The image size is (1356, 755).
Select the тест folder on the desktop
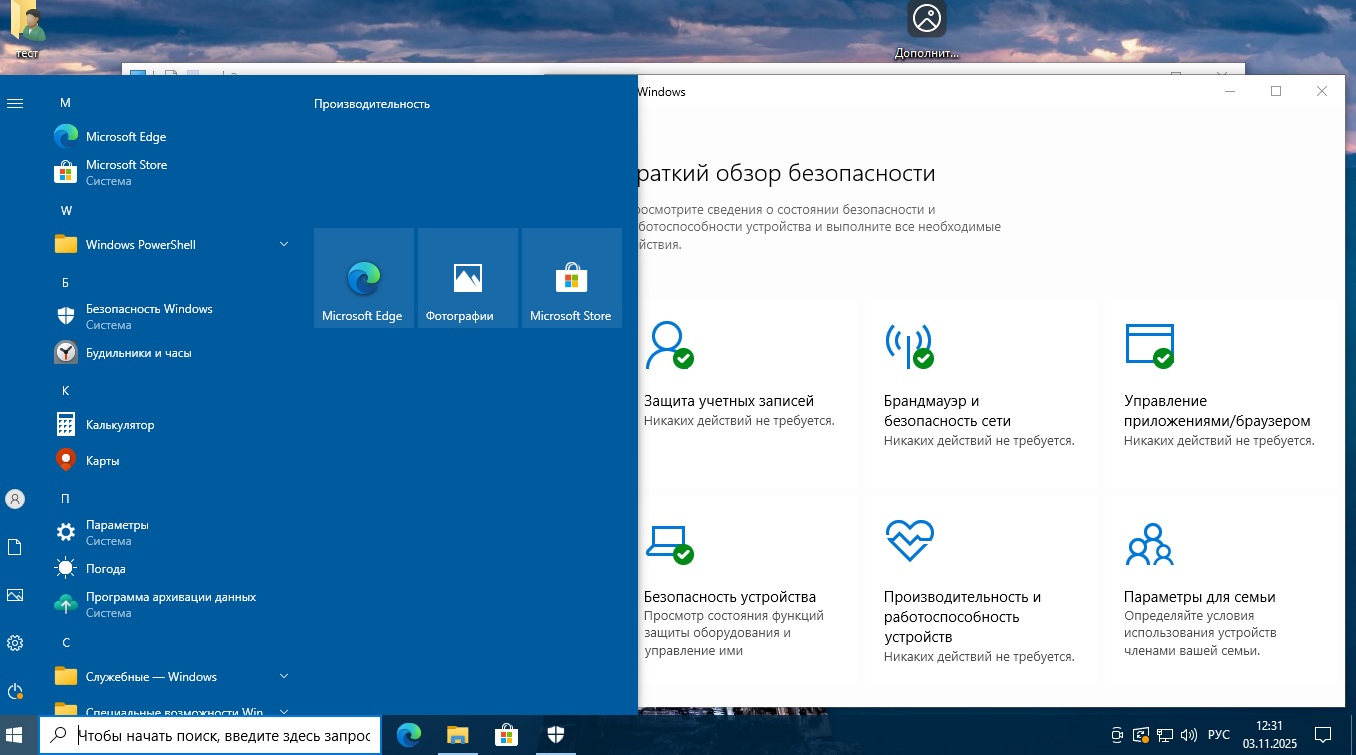pyautogui.click(x=27, y=30)
